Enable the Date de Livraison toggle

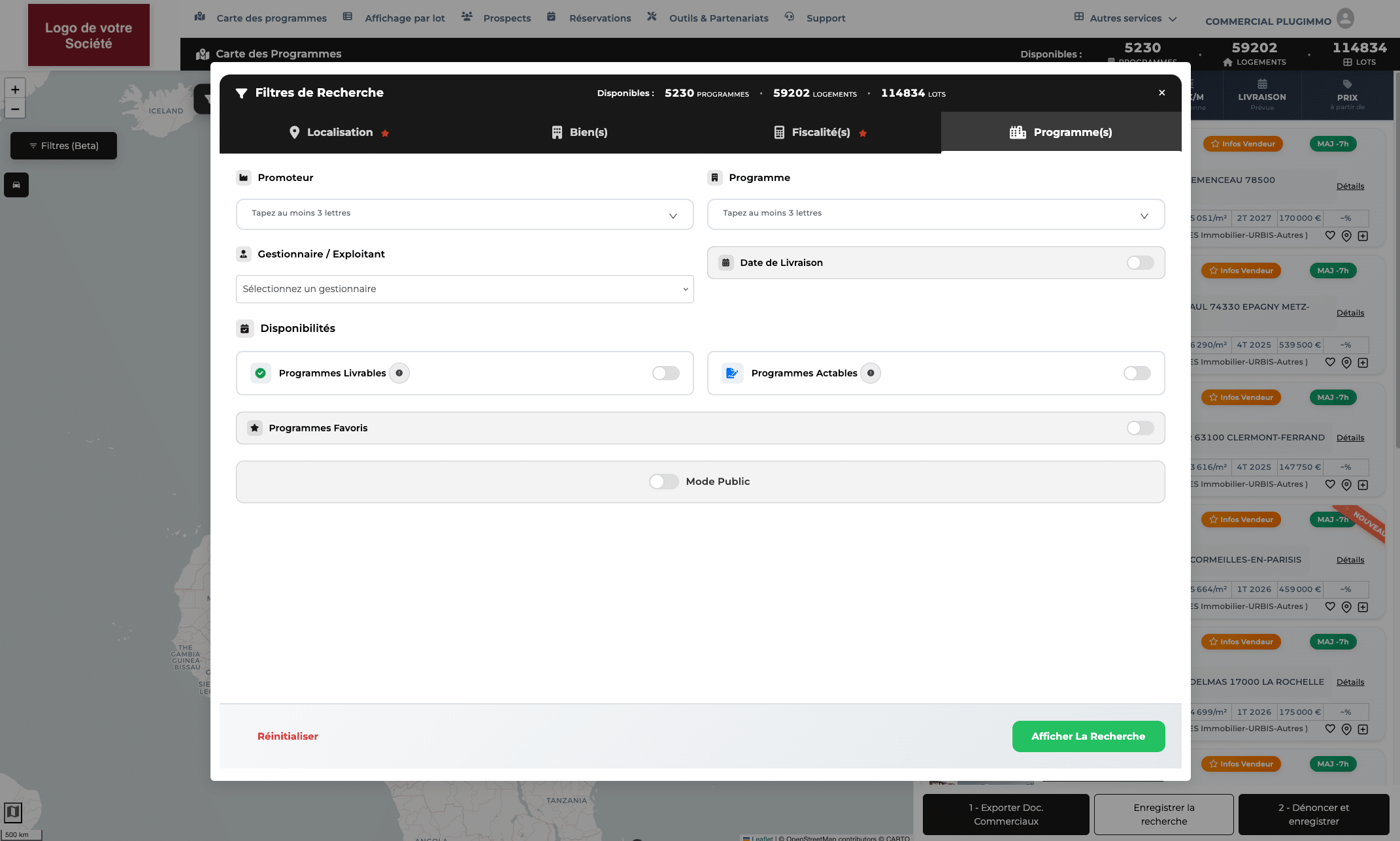click(1140, 263)
